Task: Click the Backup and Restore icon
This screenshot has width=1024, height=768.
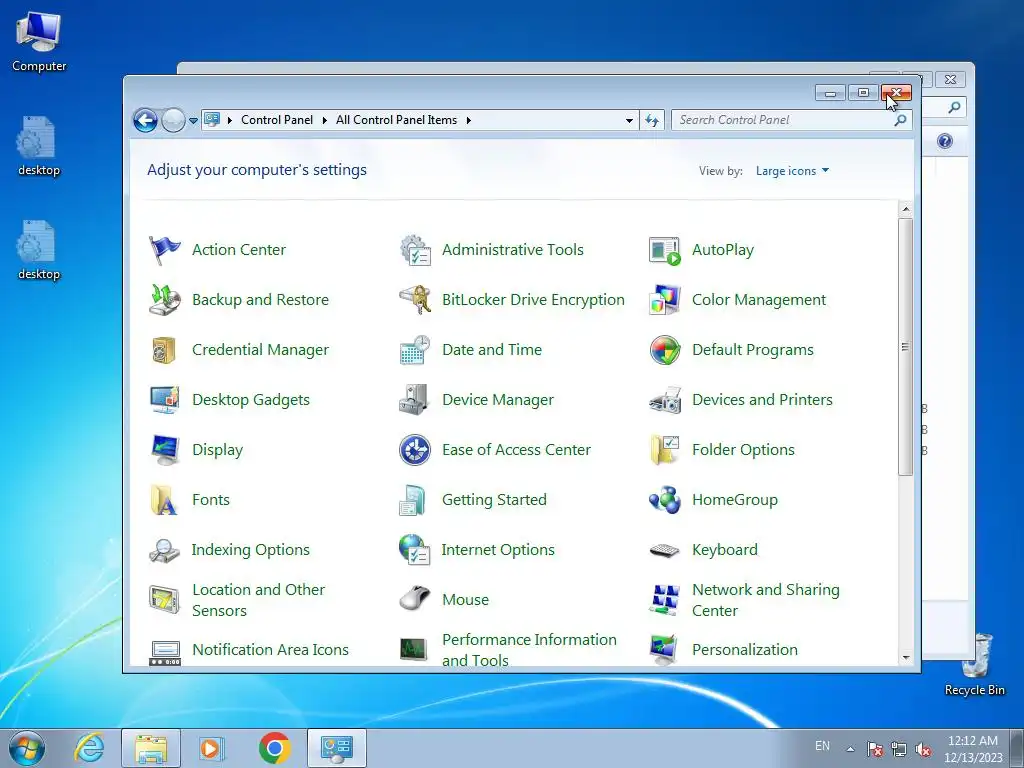Action: pos(164,300)
